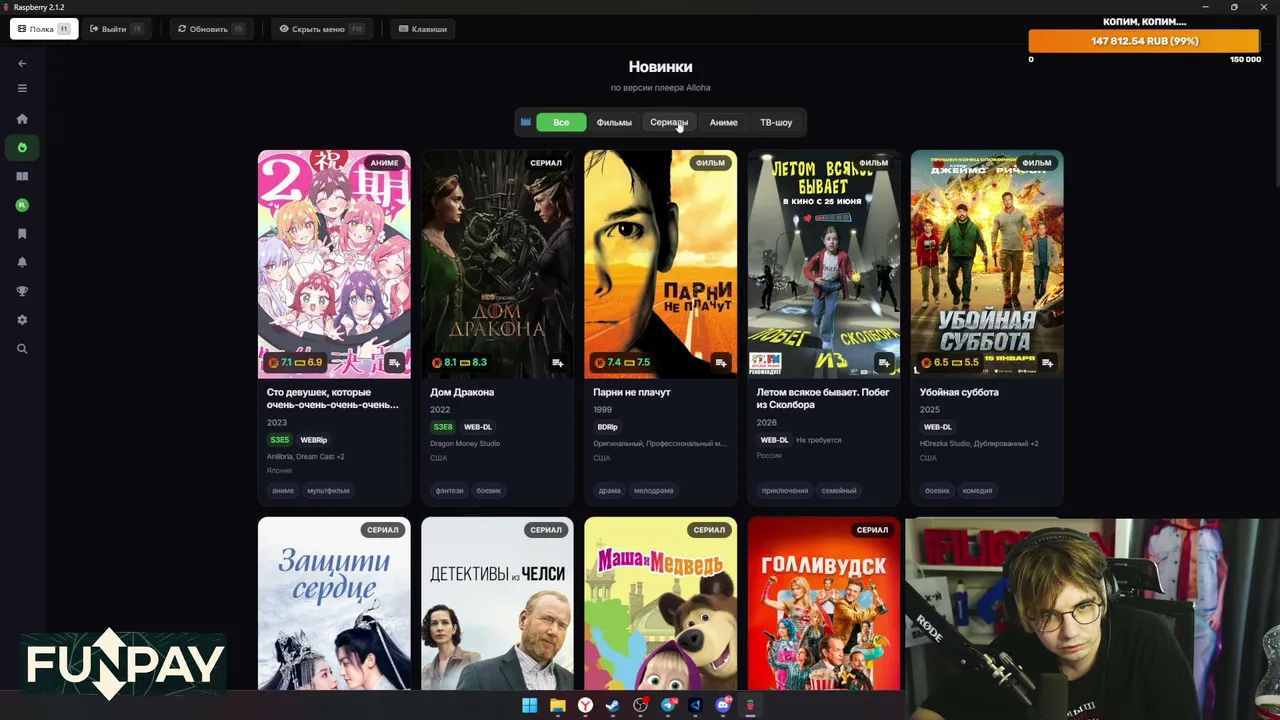This screenshot has height=720, width=1280.
Task: Switch to Сериалы filter tab
Action: point(669,122)
